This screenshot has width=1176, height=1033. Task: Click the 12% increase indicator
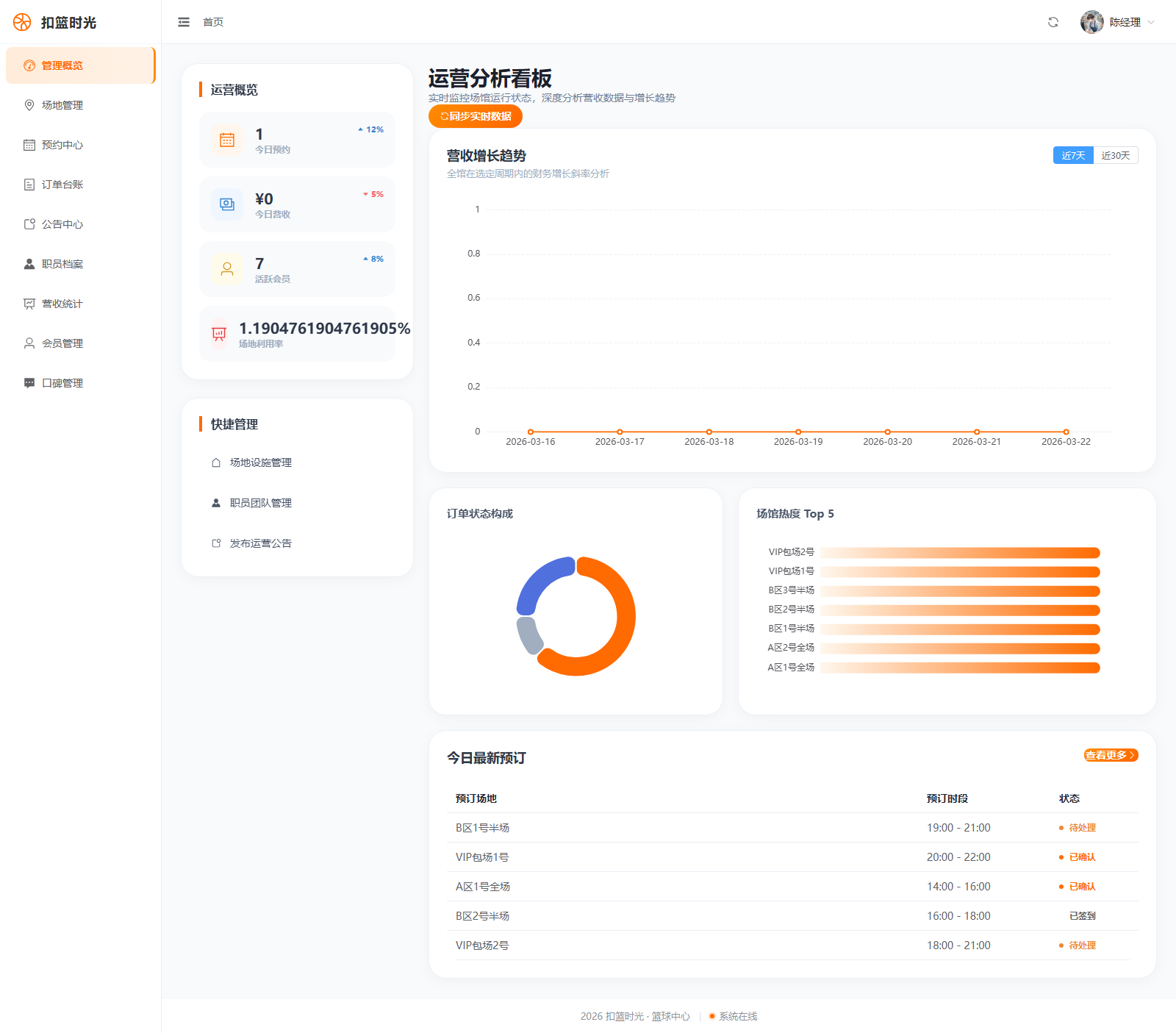tap(370, 129)
